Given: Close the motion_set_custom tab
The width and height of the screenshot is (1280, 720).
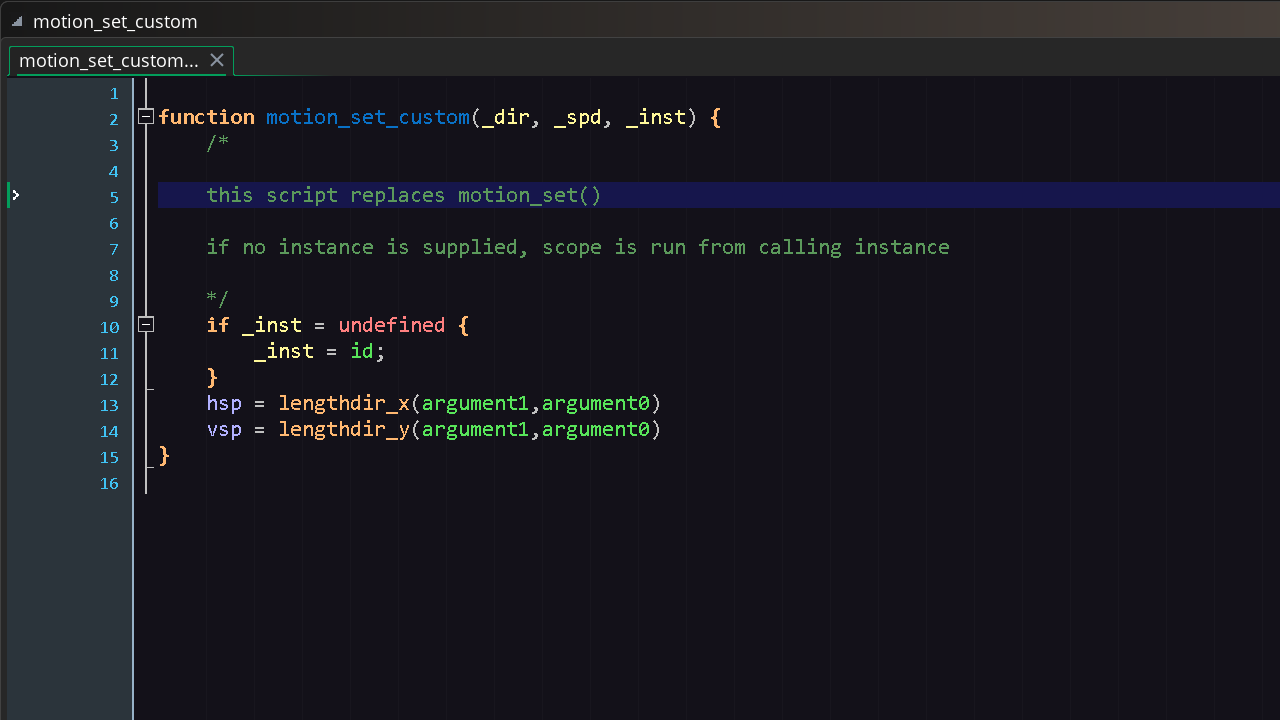Looking at the screenshot, I should [217, 60].
